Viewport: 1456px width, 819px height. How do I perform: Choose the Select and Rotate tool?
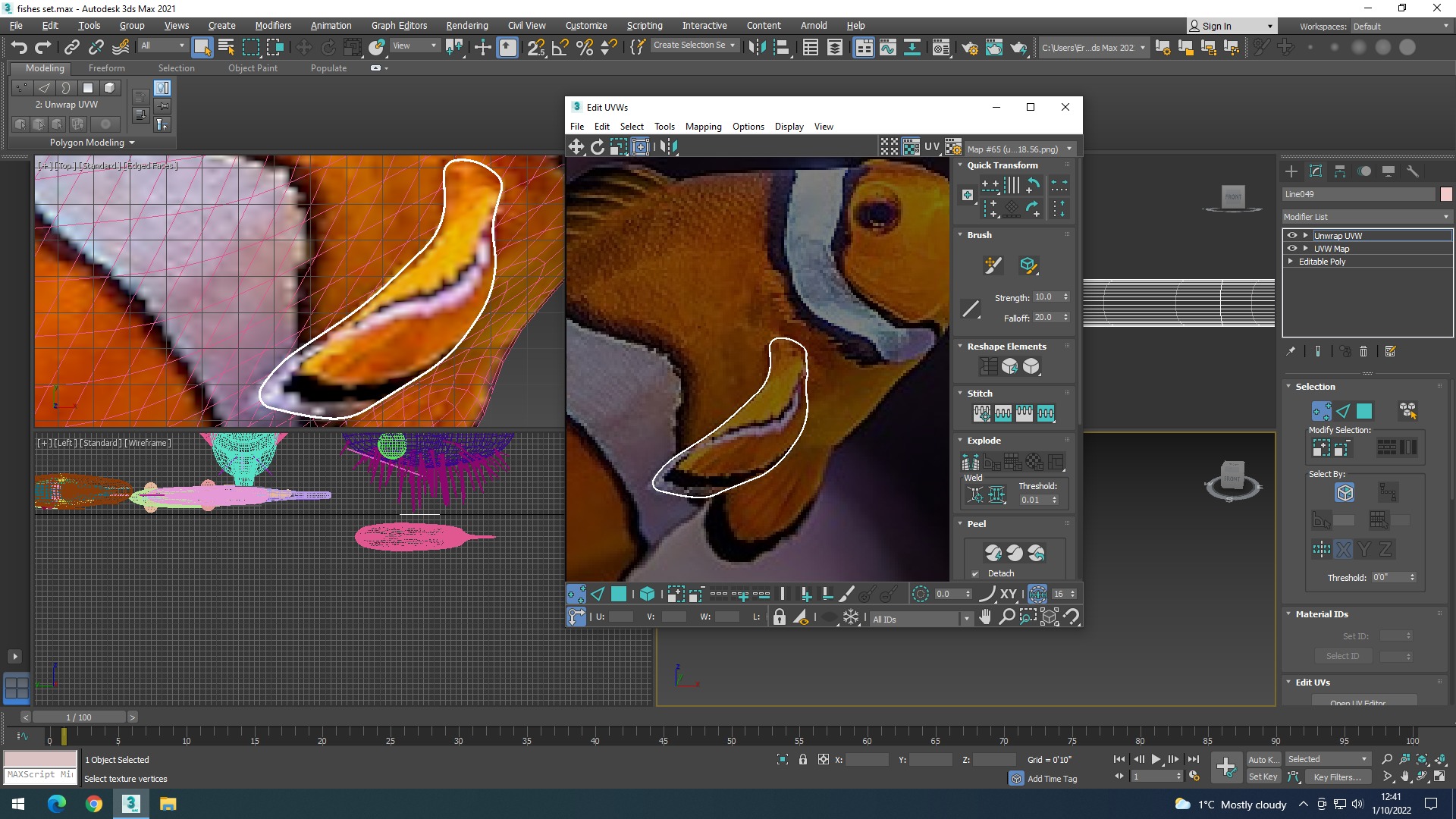click(x=328, y=48)
